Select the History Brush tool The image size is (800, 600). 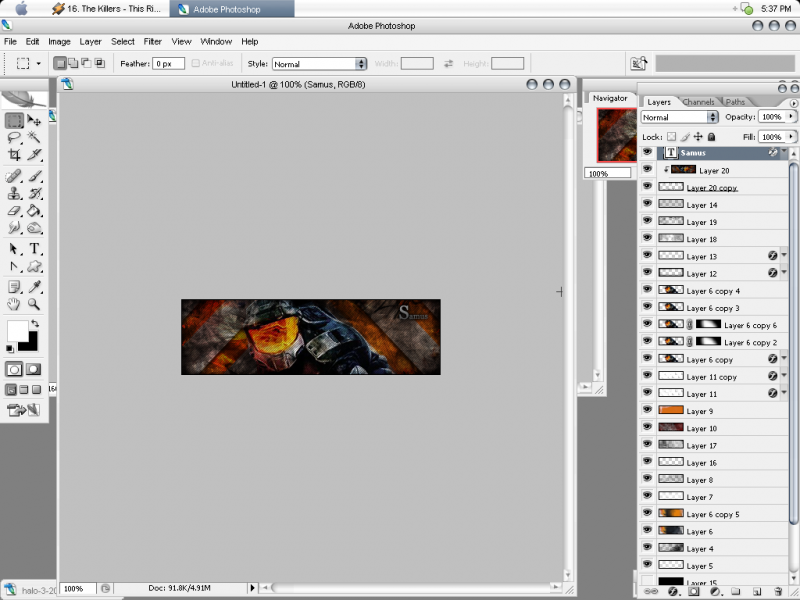(x=34, y=193)
